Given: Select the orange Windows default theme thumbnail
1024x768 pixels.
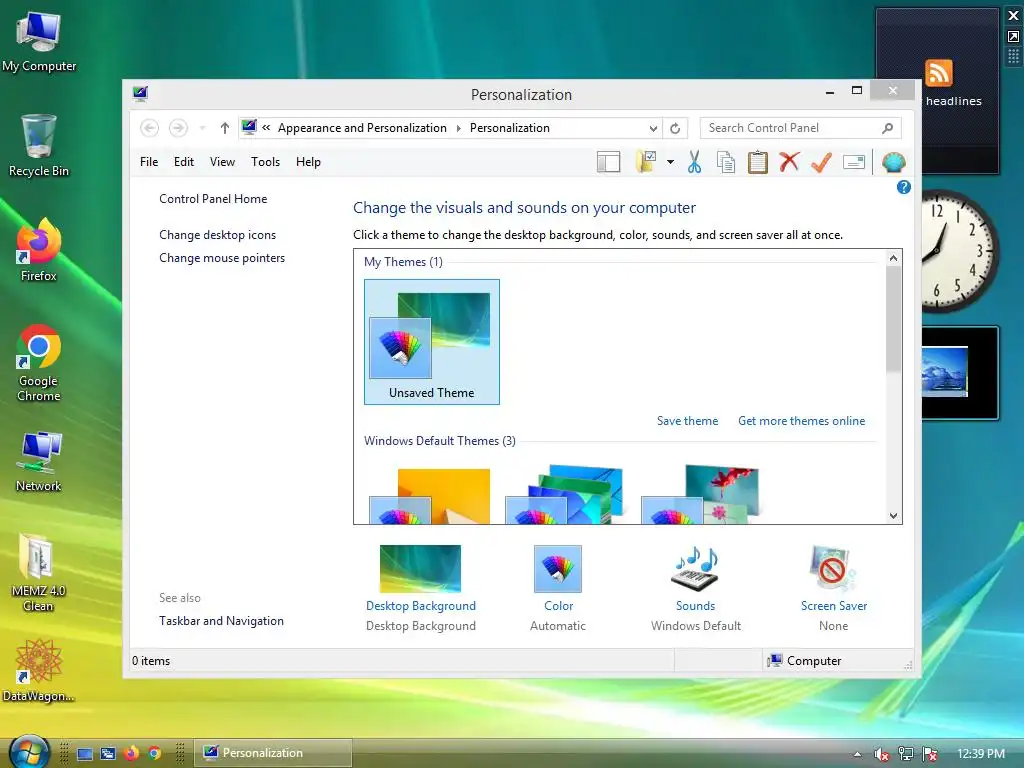Looking at the screenshot, I should click(x=430, y=494).
